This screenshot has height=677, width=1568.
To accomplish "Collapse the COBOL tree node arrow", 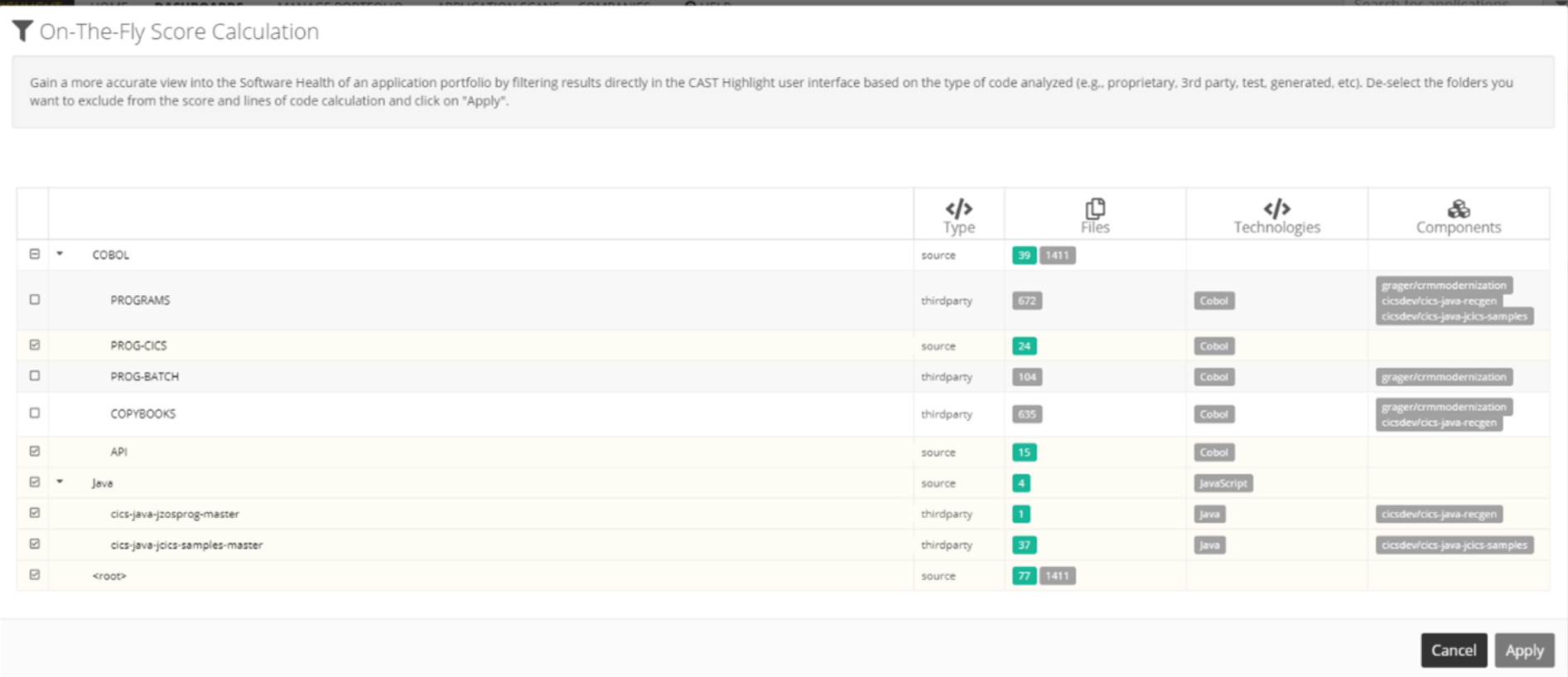I will [60, 254].
